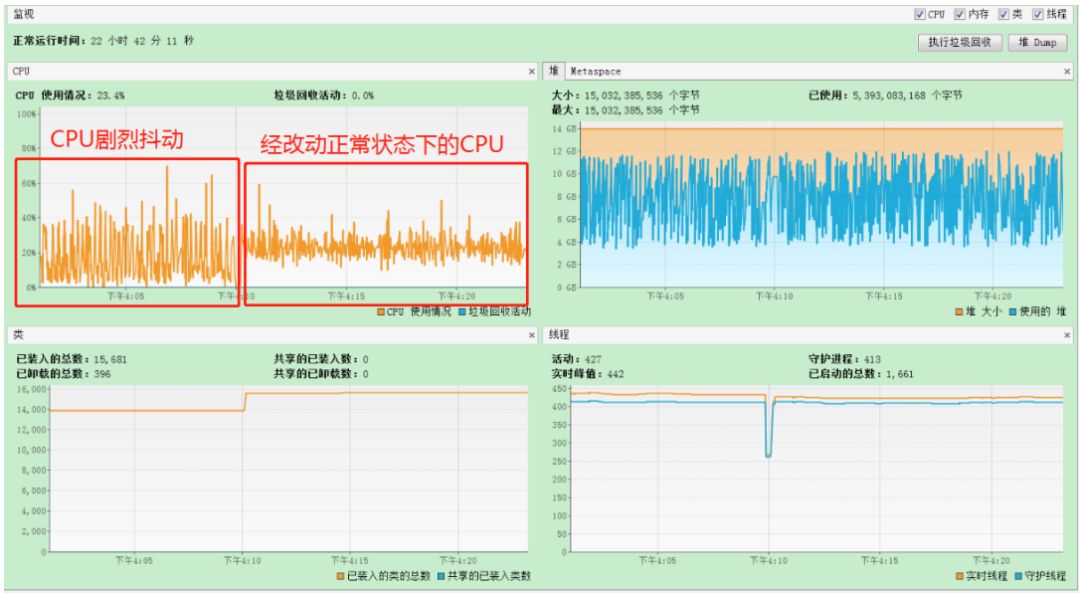Screen dimensions: 1080x593
Task: Click the 已装入的总数 15,681 value
Action: (110, 360)
